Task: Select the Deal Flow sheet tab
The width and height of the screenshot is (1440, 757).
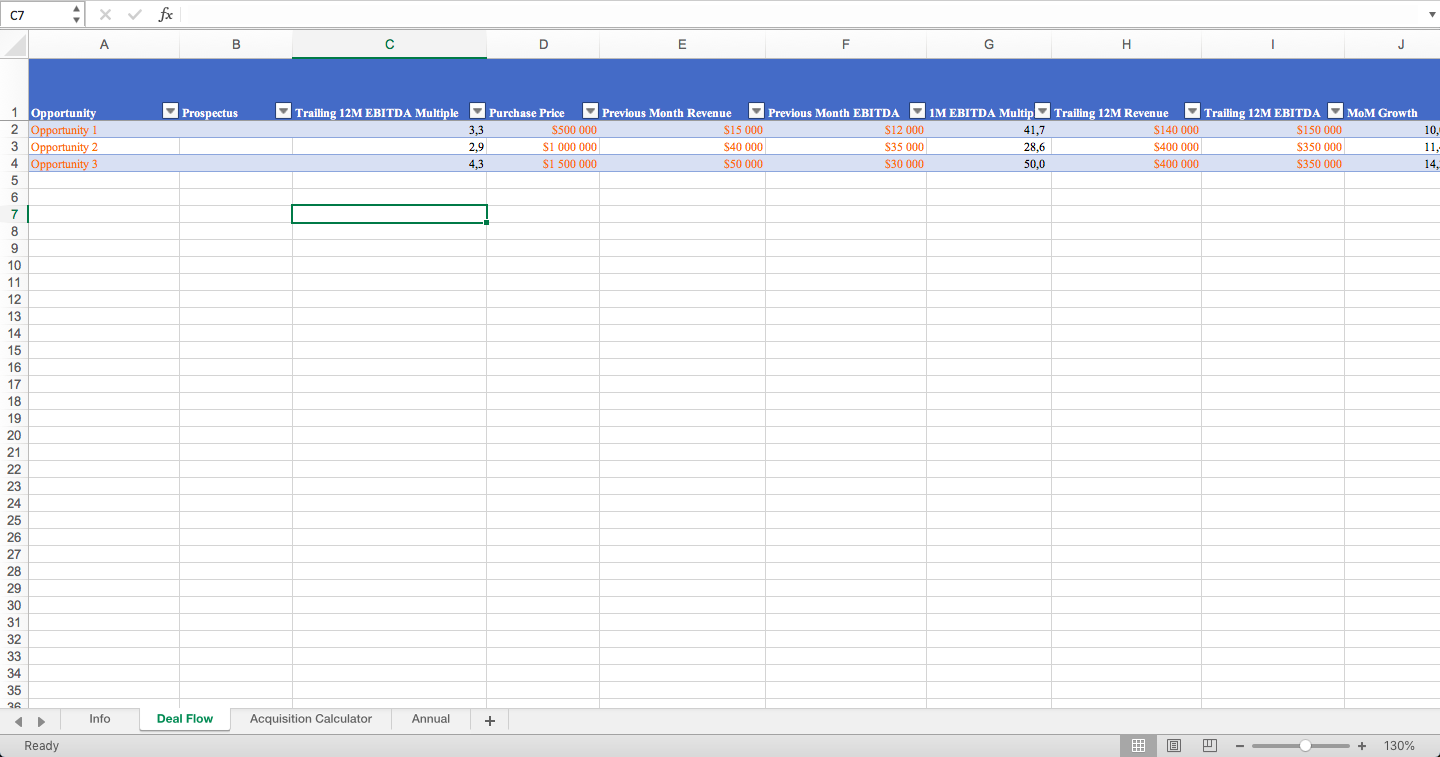Action: pyautogui.click(x=185, y=719)
